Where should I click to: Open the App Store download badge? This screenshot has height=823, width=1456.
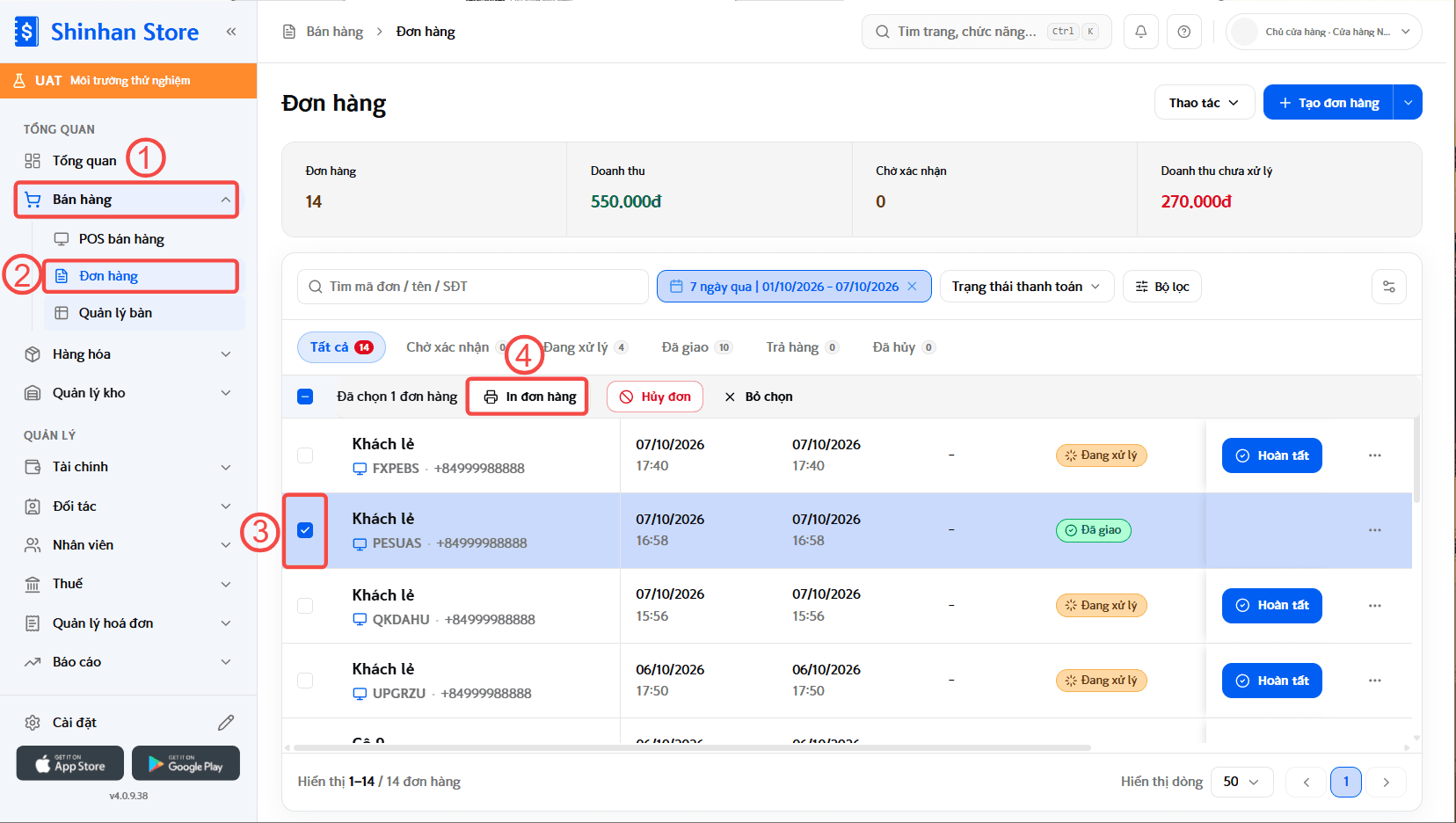click(x=71, y=763)
